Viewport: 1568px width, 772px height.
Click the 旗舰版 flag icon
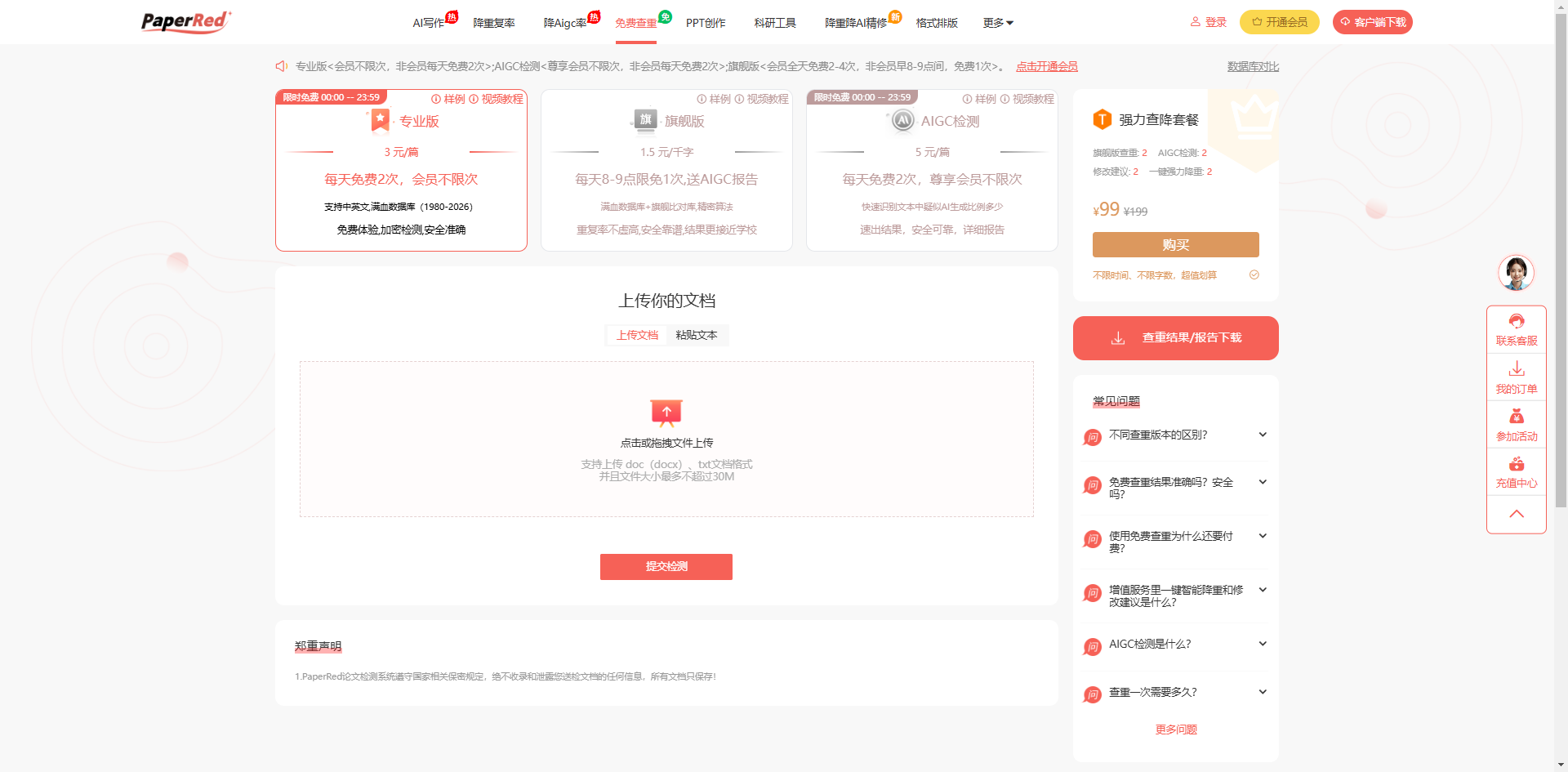pos(645,120)
